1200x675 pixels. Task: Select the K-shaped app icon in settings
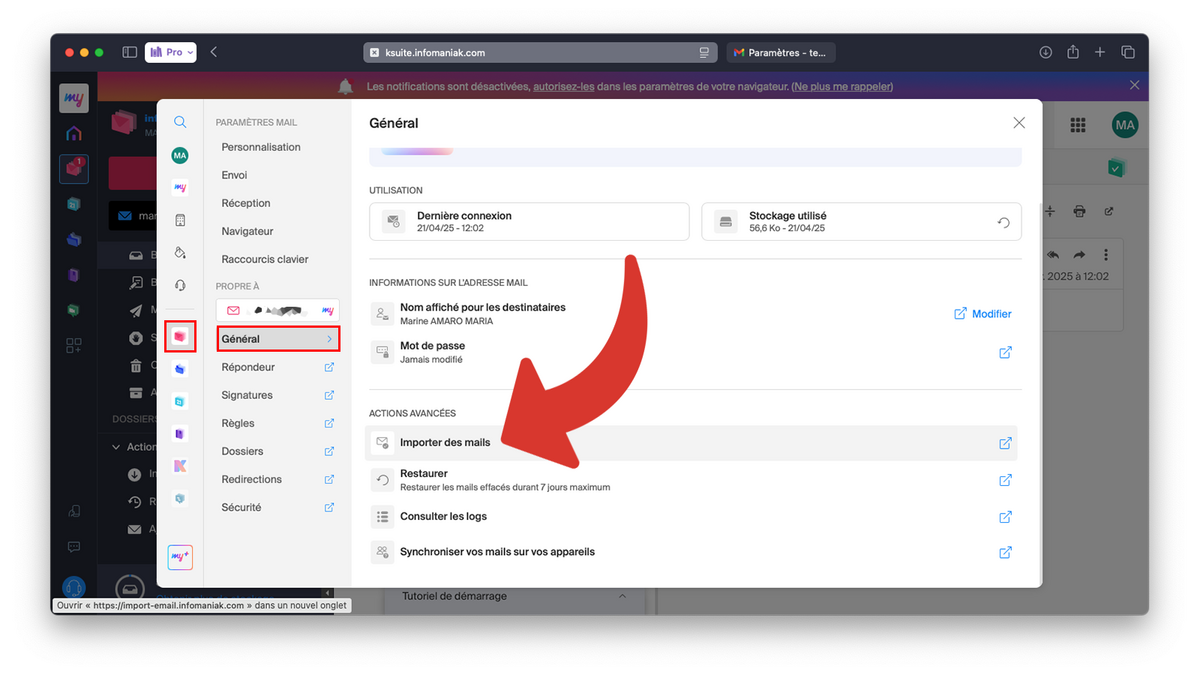pos(180,466)
